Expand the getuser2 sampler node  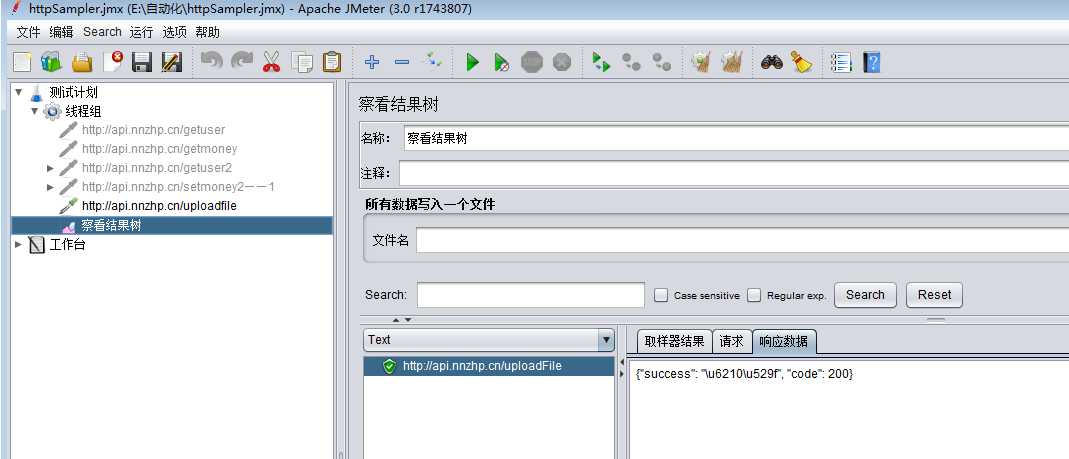tap(50, 168)
